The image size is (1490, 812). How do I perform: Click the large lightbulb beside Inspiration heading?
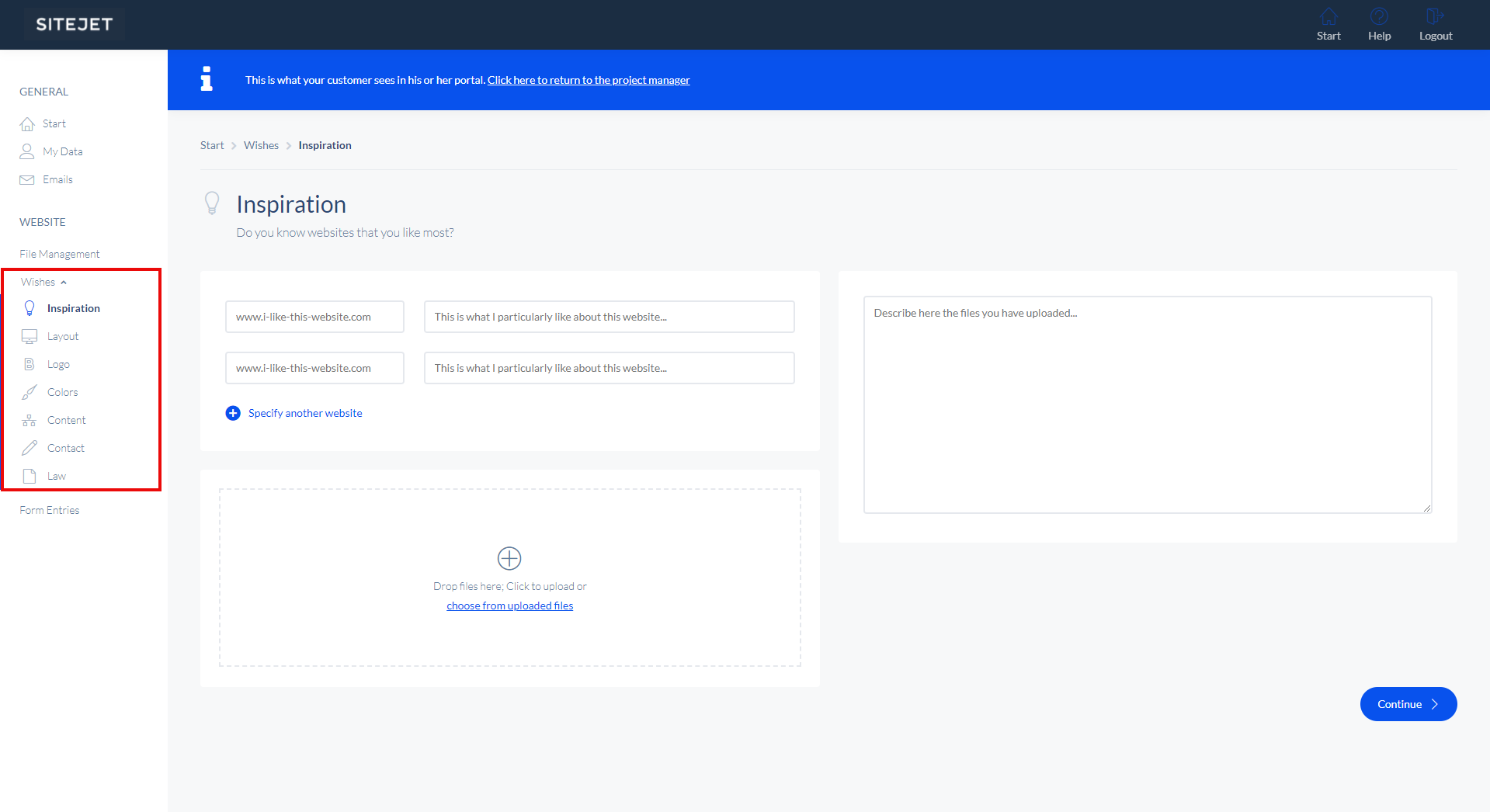coord(212,203)
